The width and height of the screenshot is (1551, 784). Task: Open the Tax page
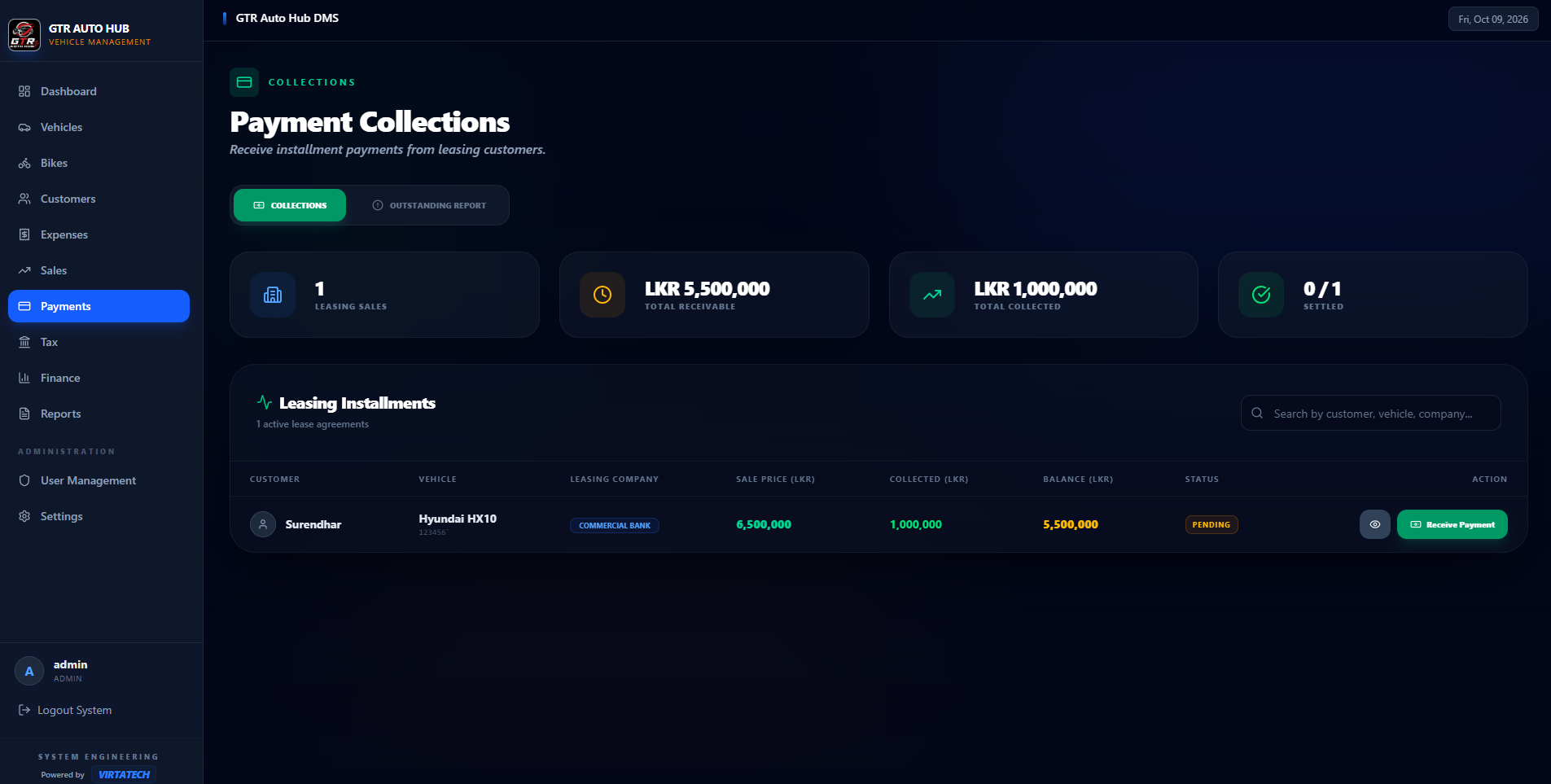click(x=99, y=342)
